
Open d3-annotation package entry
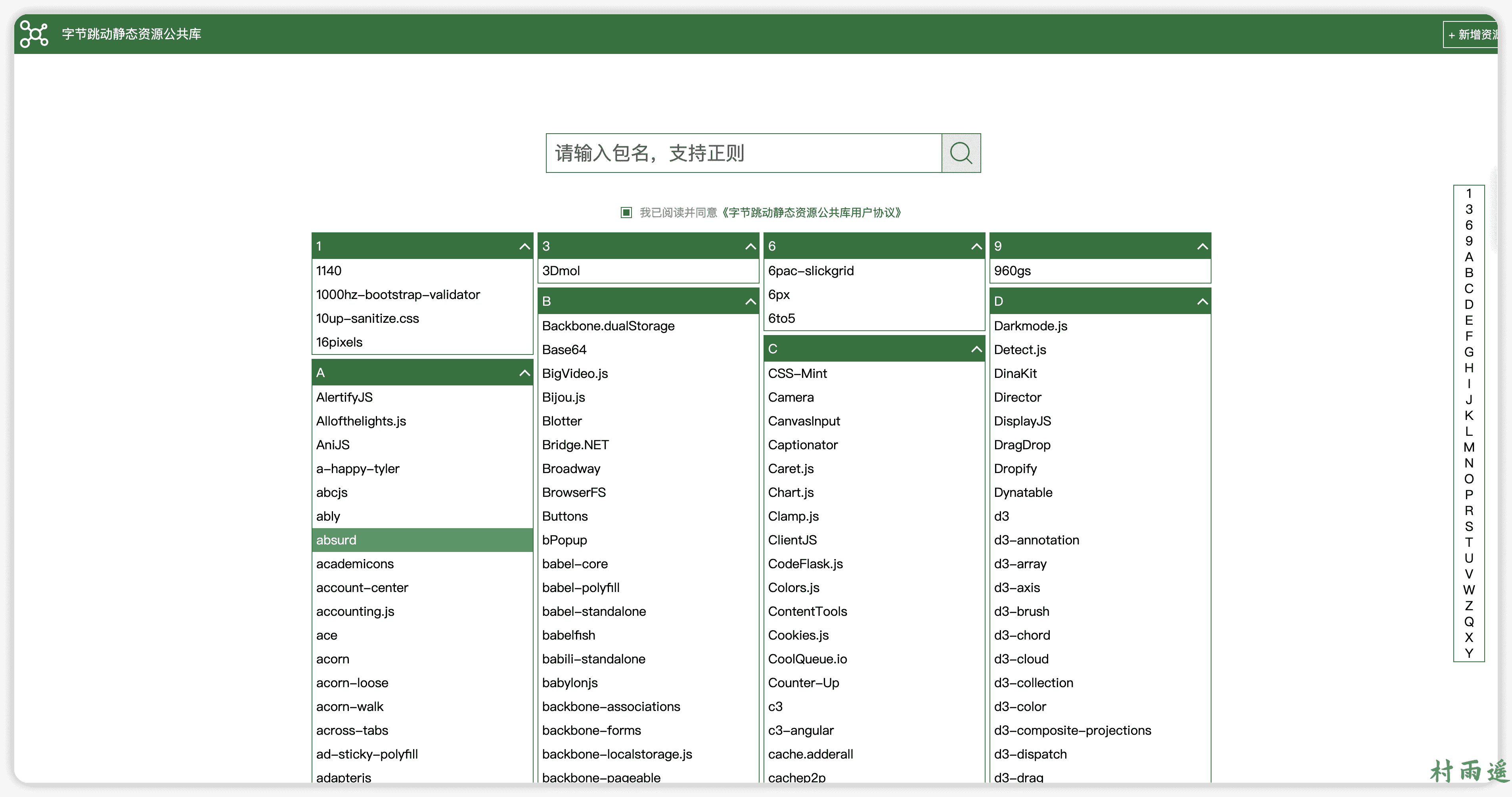(x=1036, y=540)
